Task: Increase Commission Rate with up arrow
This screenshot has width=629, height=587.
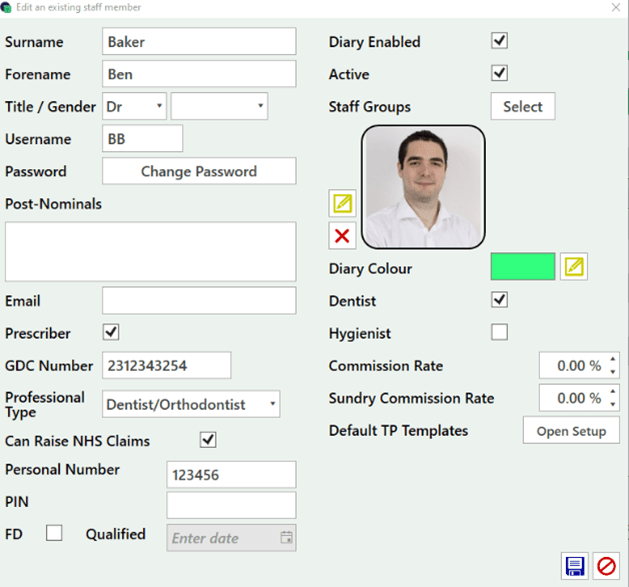Action: click(x=613, y=359)
